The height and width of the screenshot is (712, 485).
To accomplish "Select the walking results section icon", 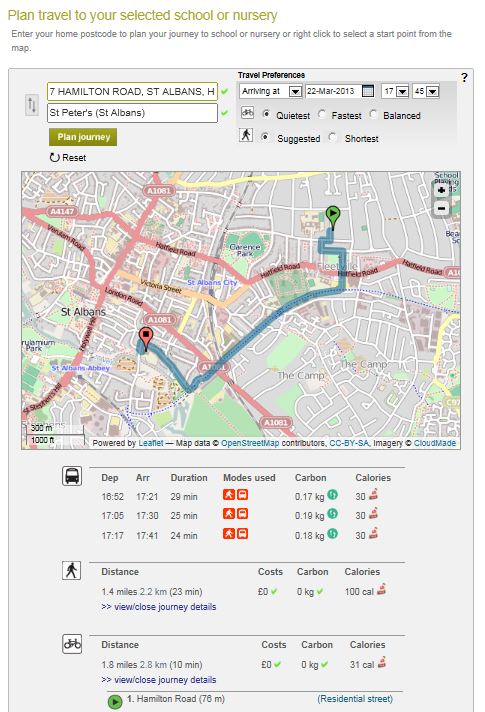I will pyautogui.click(x=71, y=571).
